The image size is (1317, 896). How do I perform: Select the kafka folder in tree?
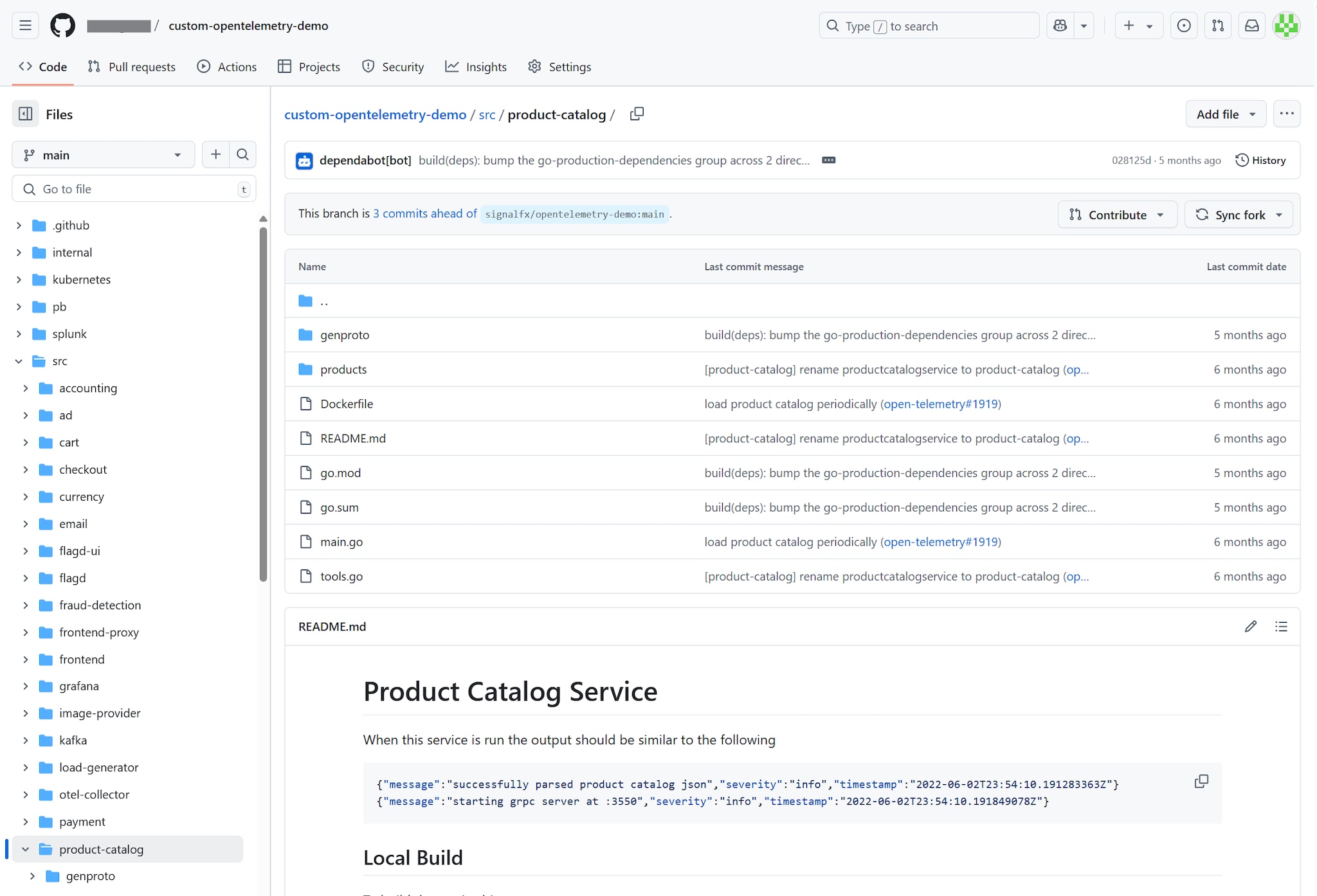click(x=73, y=740)
